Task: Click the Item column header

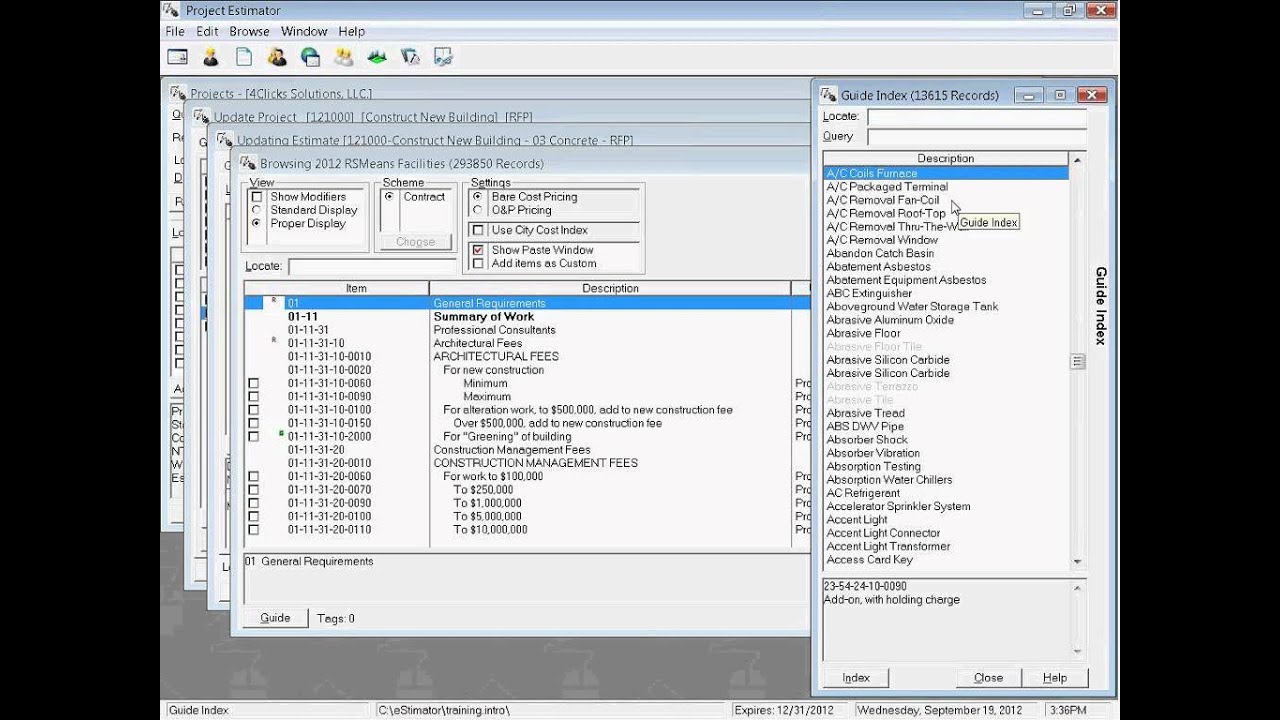Action: click(x=356, y=288)
